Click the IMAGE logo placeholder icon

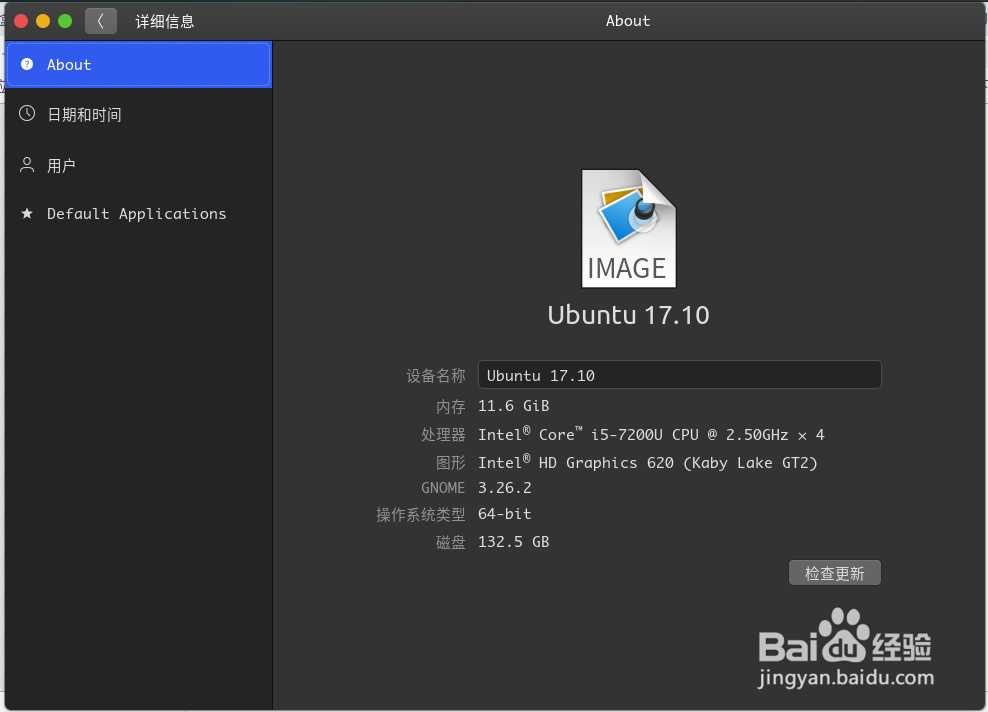tap(628, 229)
